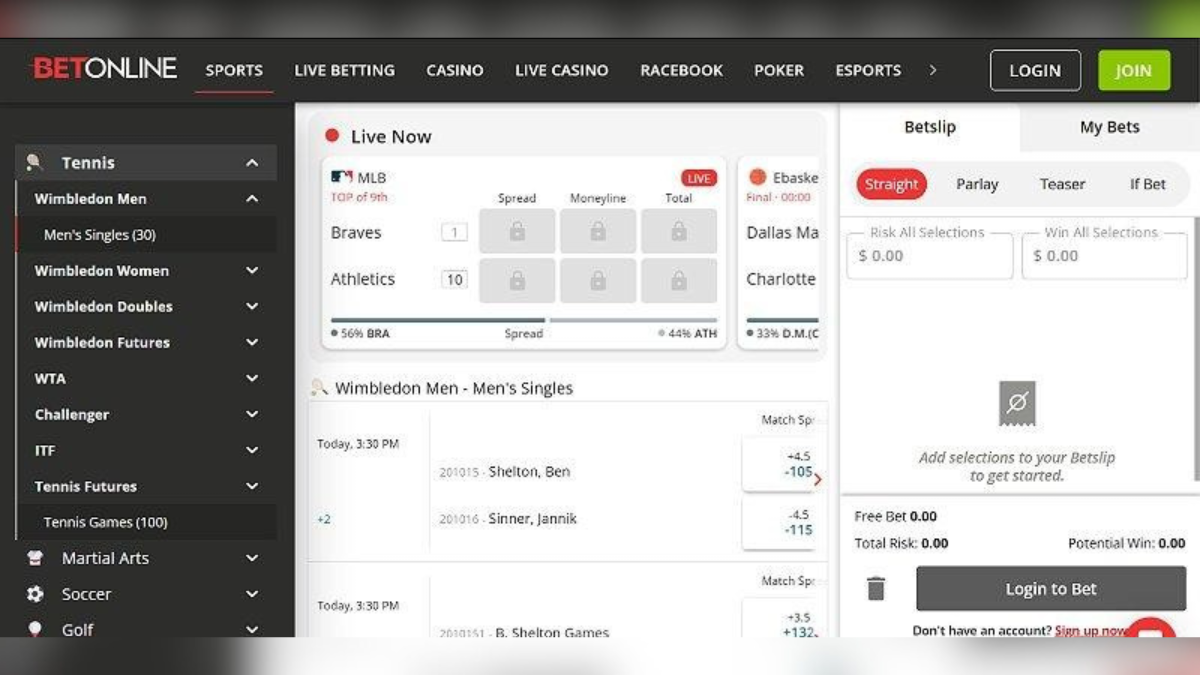
Task: Click the Ebasketball orange ball icon
Action: click(757, 177)
